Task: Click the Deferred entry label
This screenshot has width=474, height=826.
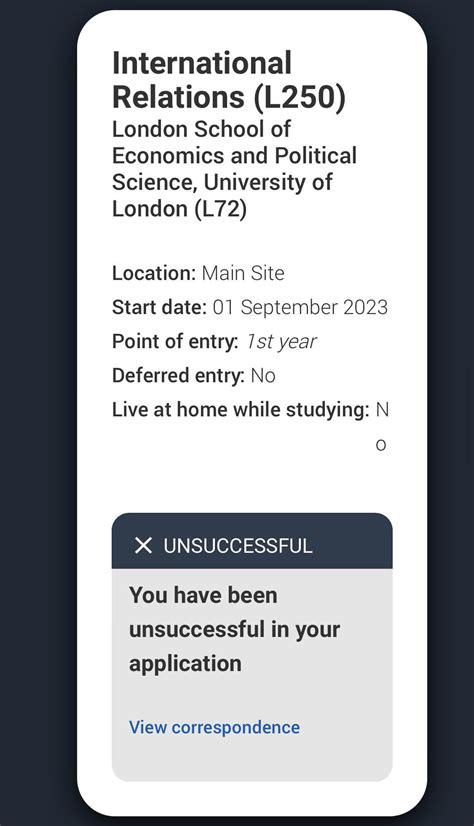Action: [179, 376]
